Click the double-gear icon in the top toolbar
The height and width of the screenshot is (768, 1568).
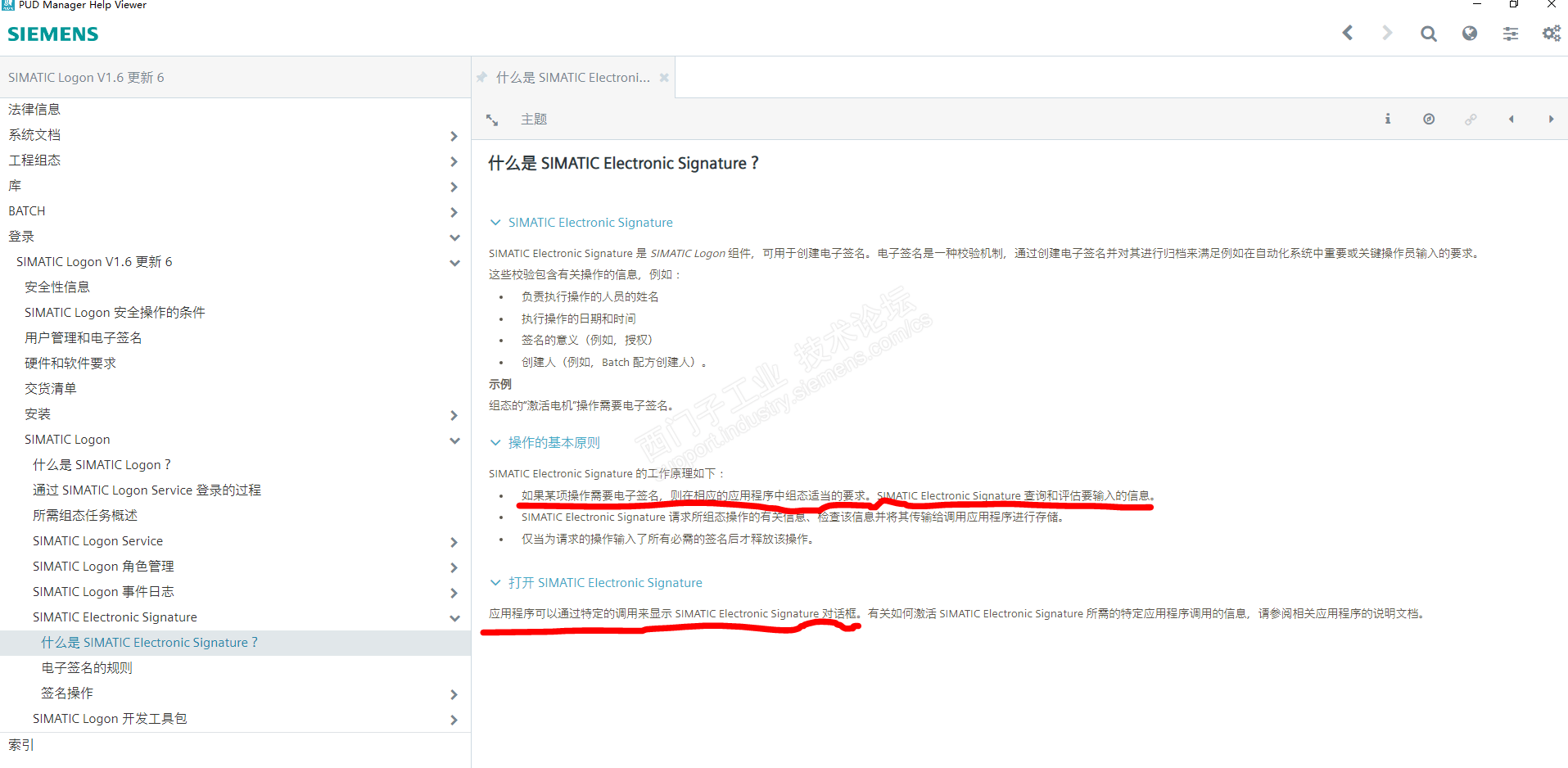pyautogui.click(x=1552, y=34)
